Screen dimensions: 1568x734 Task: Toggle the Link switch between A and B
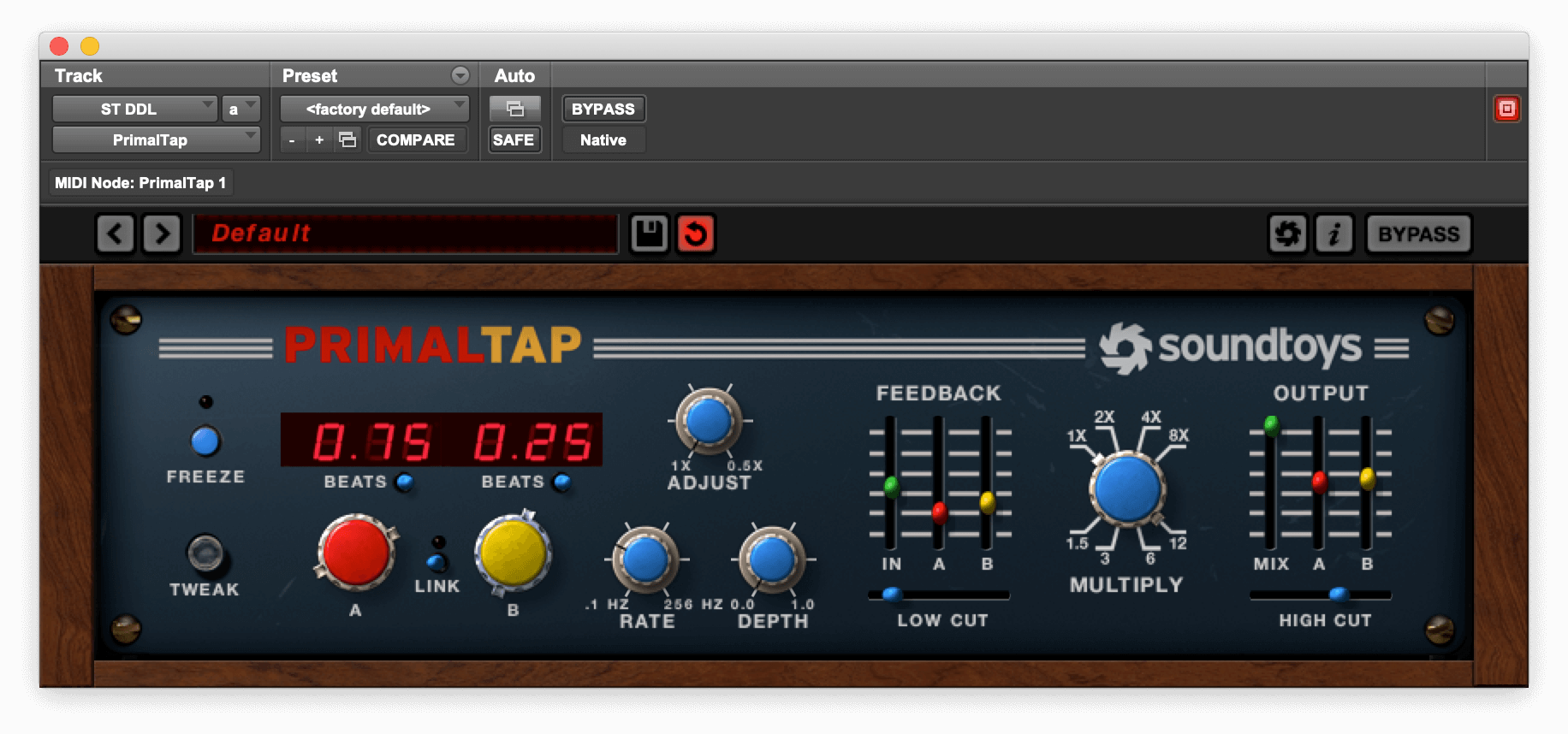point(437,562)
